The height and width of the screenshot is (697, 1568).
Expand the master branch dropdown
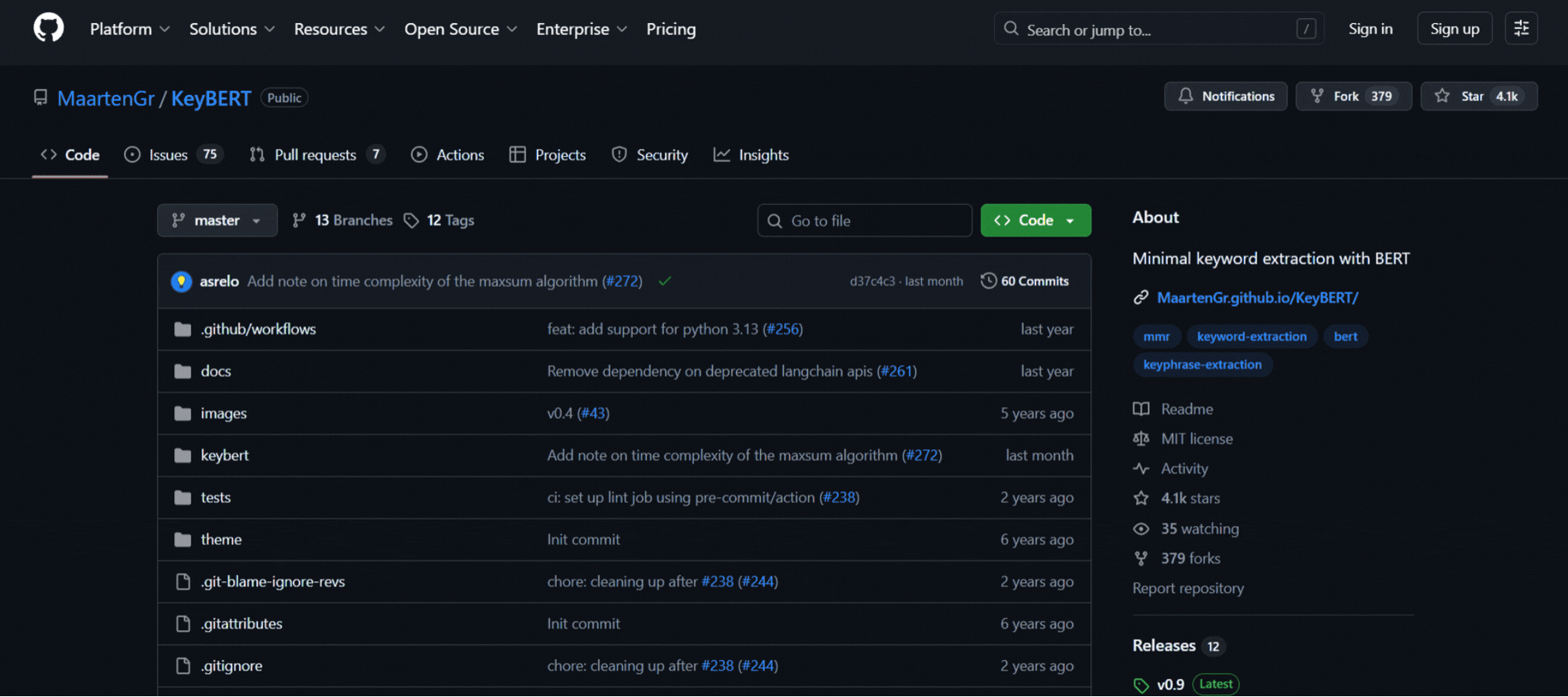click(217, 220)
